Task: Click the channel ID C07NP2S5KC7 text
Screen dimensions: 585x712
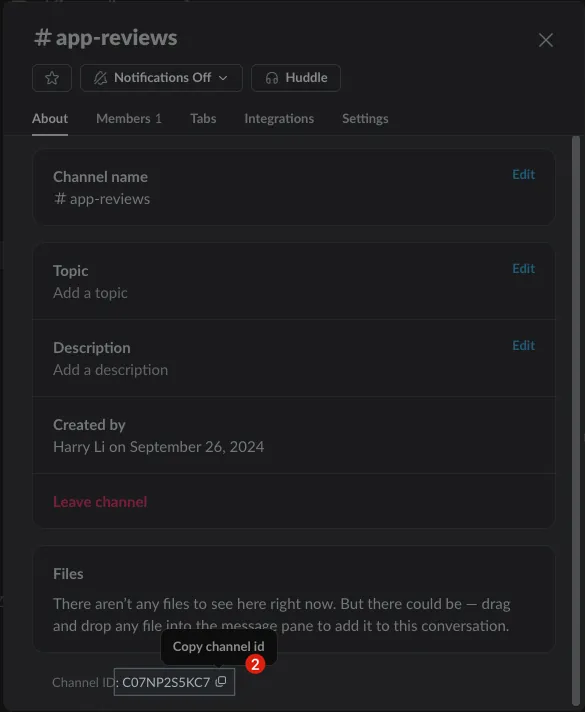Action: [x=166, y=682]
